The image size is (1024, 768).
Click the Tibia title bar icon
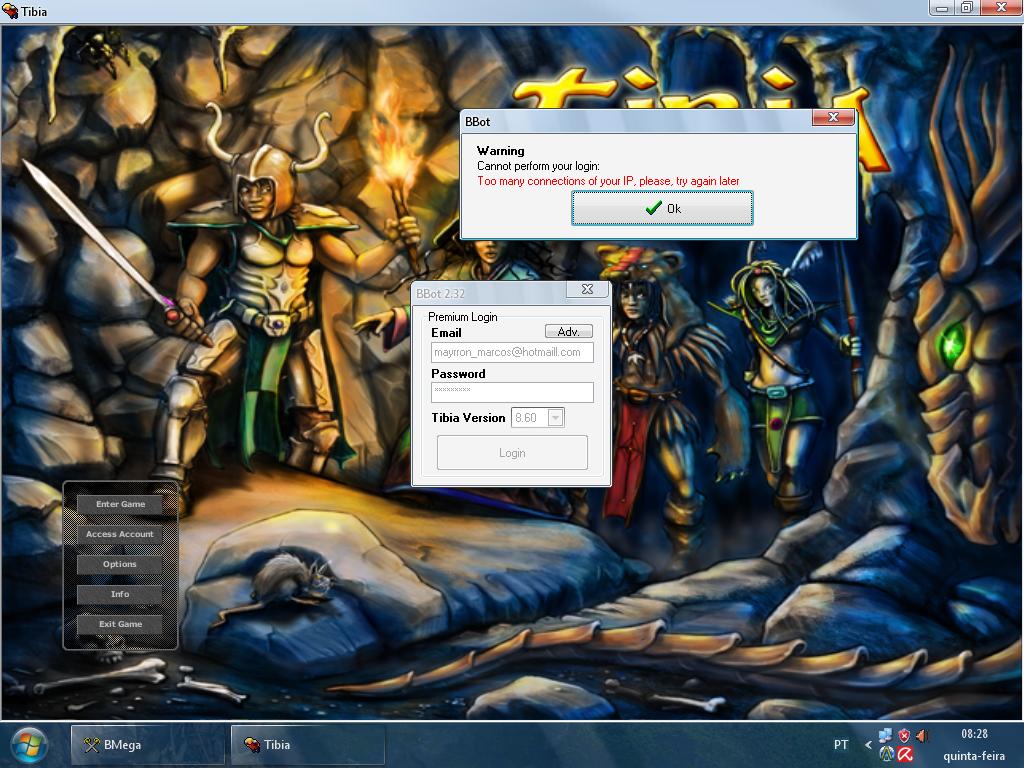click(10, 11)
